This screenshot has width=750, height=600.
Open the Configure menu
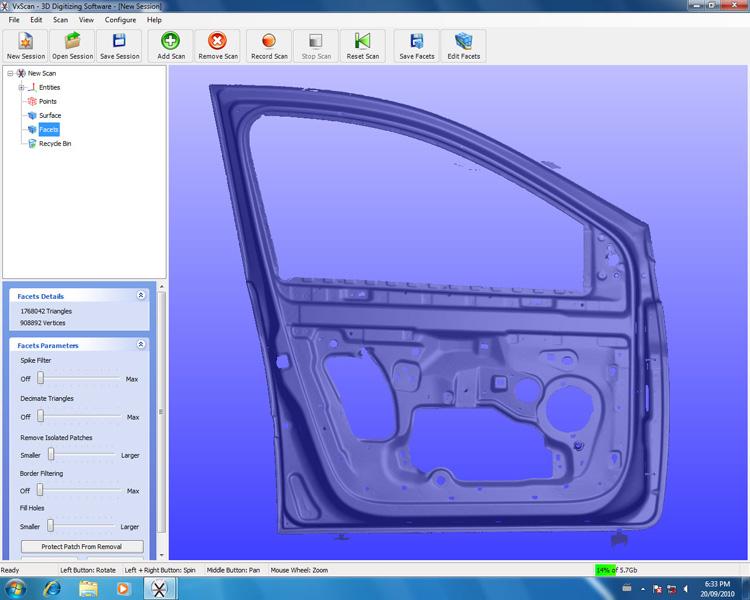pyautogui.click(x=120, y=20)
